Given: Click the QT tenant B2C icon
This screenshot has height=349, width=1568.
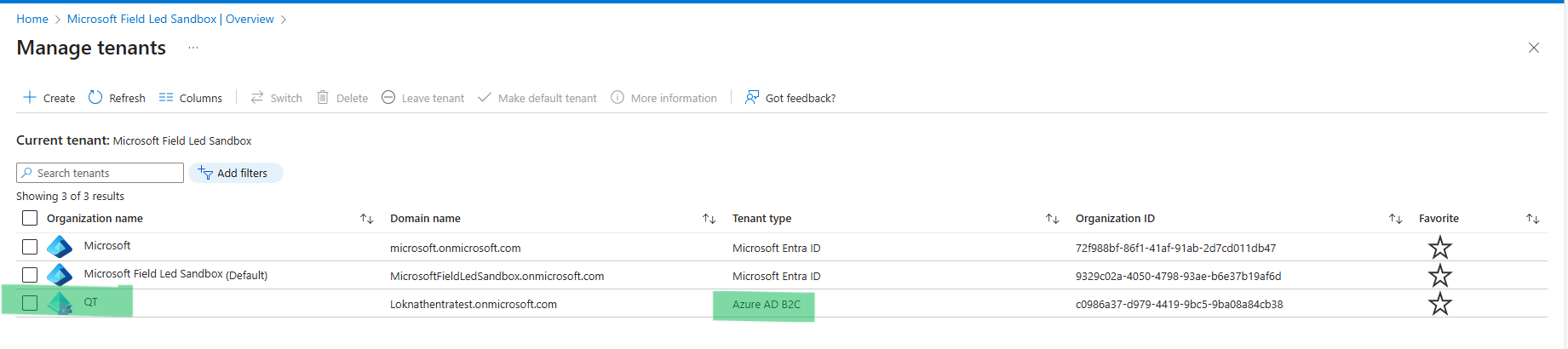Looking at the screenshot, I should 60,303.
